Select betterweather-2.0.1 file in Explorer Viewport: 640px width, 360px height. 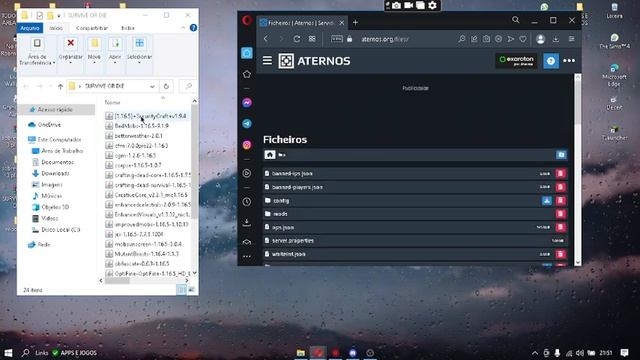139,136
